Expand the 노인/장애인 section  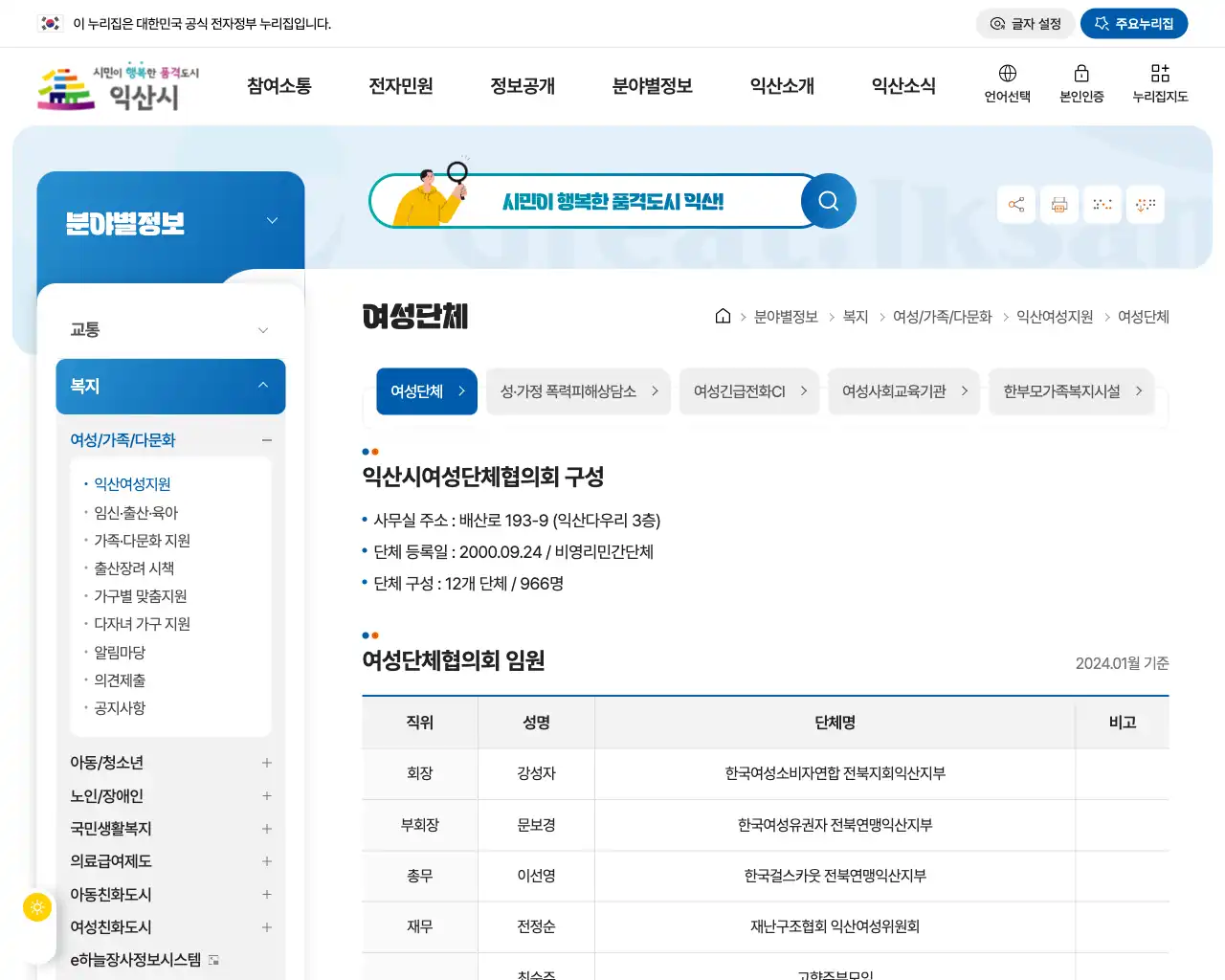[x=266, y=795]
